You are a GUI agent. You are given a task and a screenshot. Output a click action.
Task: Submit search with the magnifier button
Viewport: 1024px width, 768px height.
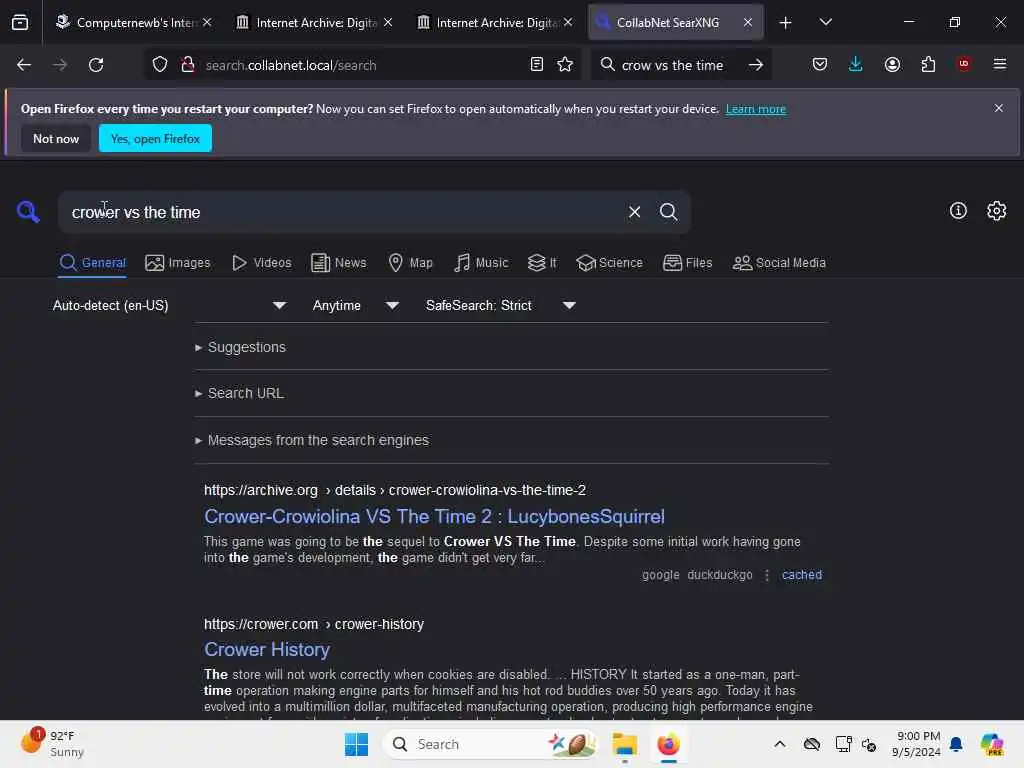tap(668, 212)
